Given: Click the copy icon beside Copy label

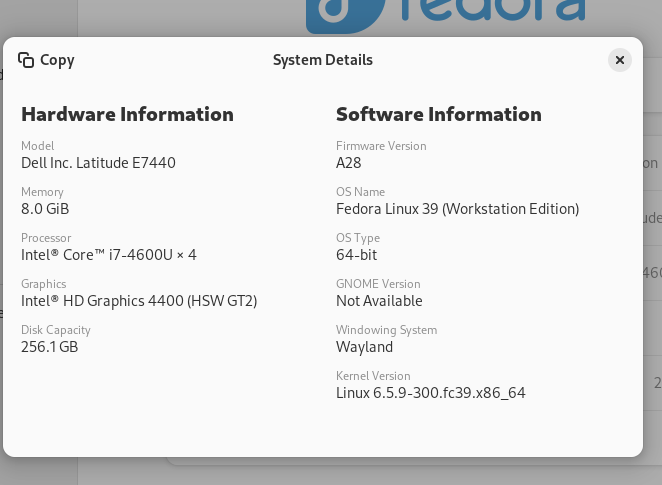Looking at the screenshot, I should tap(26, 60).
